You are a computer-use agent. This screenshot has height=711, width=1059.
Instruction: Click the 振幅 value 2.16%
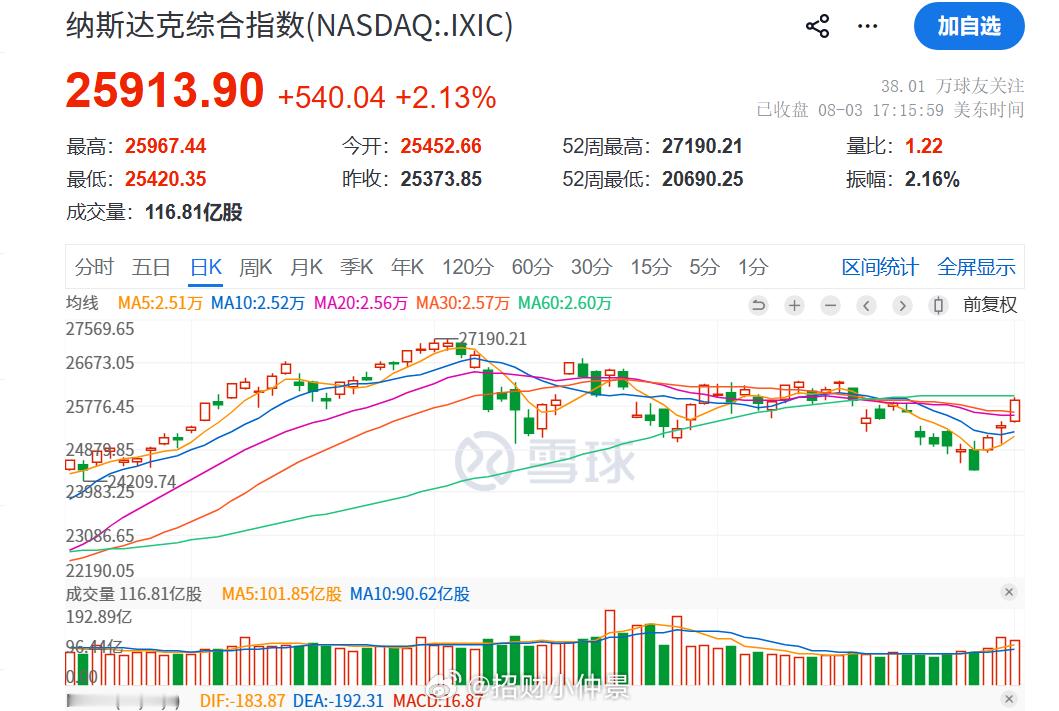click(932, 179)
